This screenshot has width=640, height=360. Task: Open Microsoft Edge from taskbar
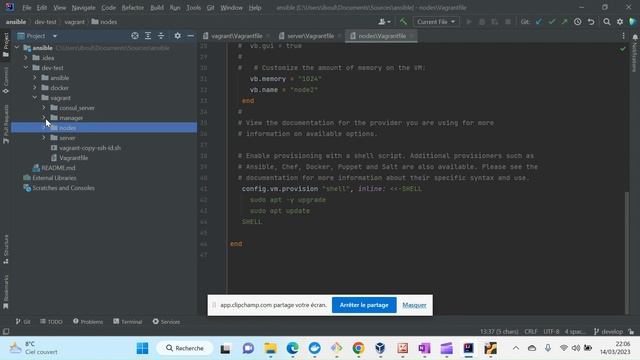pos(292,348)
